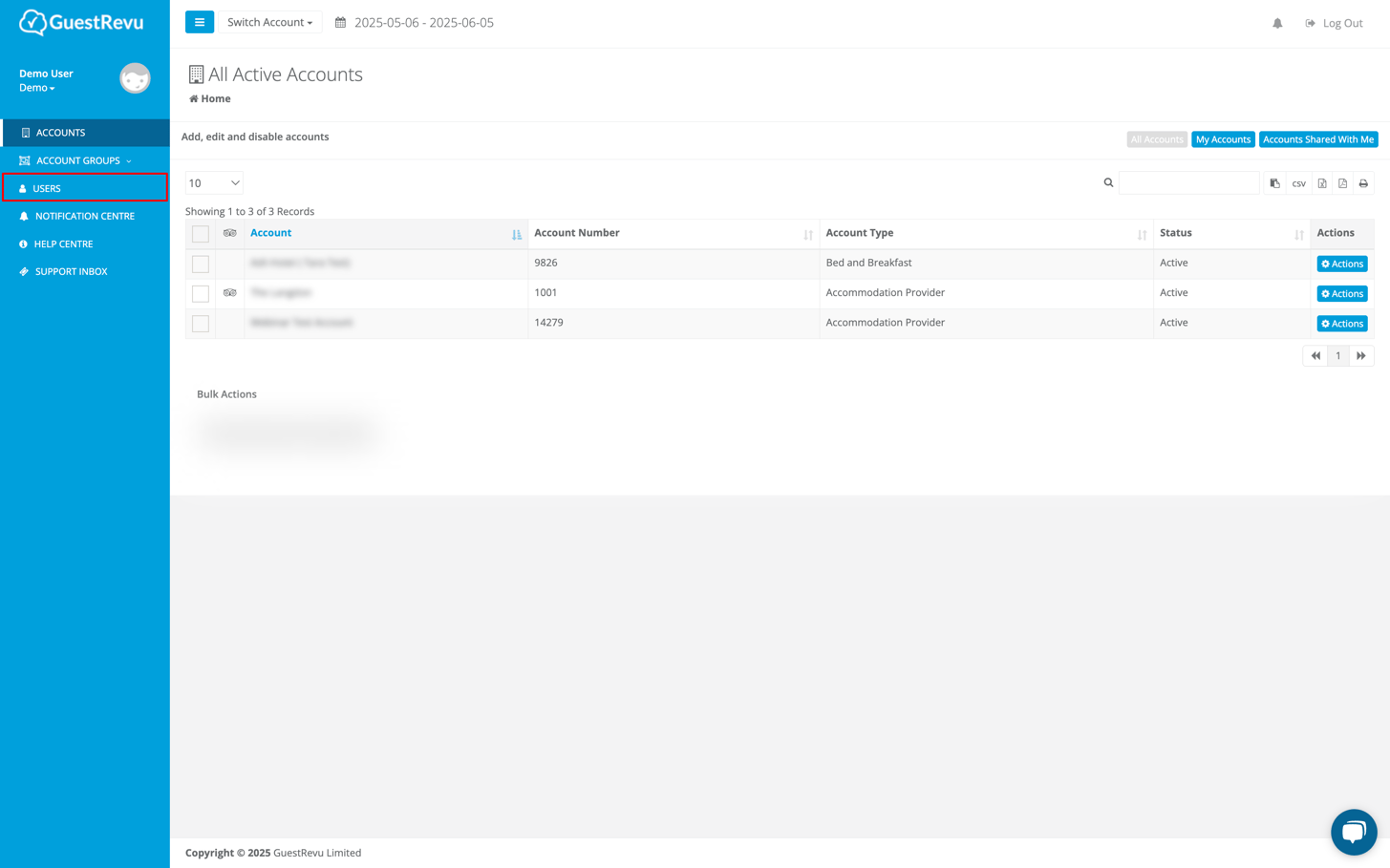Open the Switch Account dropdown

270,21
